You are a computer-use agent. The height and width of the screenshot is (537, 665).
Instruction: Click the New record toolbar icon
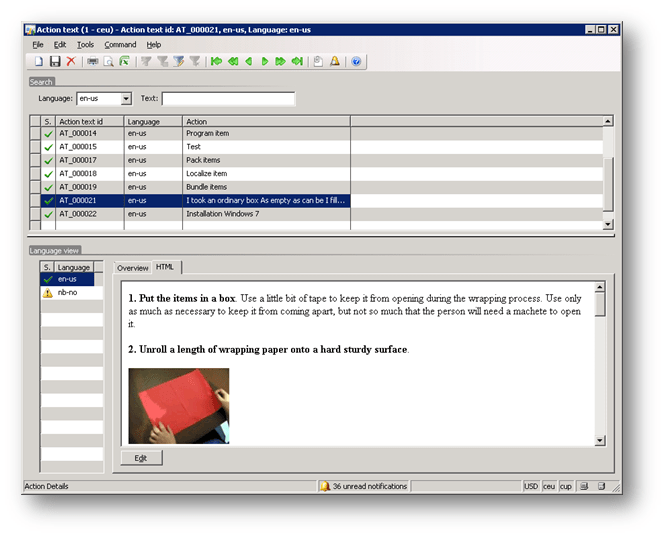coord(39,62)
